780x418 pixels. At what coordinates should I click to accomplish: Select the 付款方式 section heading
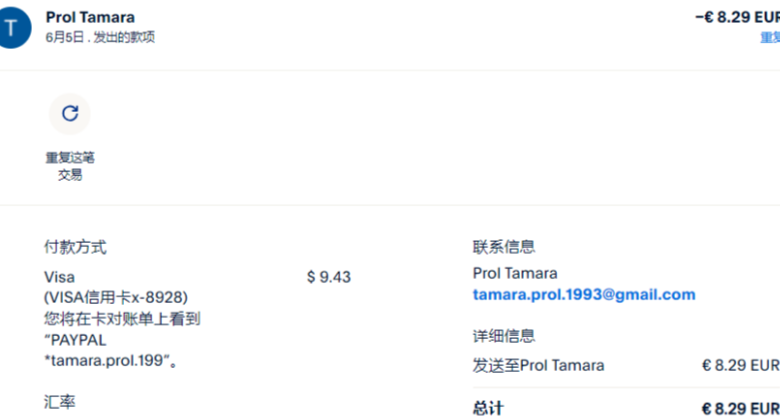(x=75, y=247)
